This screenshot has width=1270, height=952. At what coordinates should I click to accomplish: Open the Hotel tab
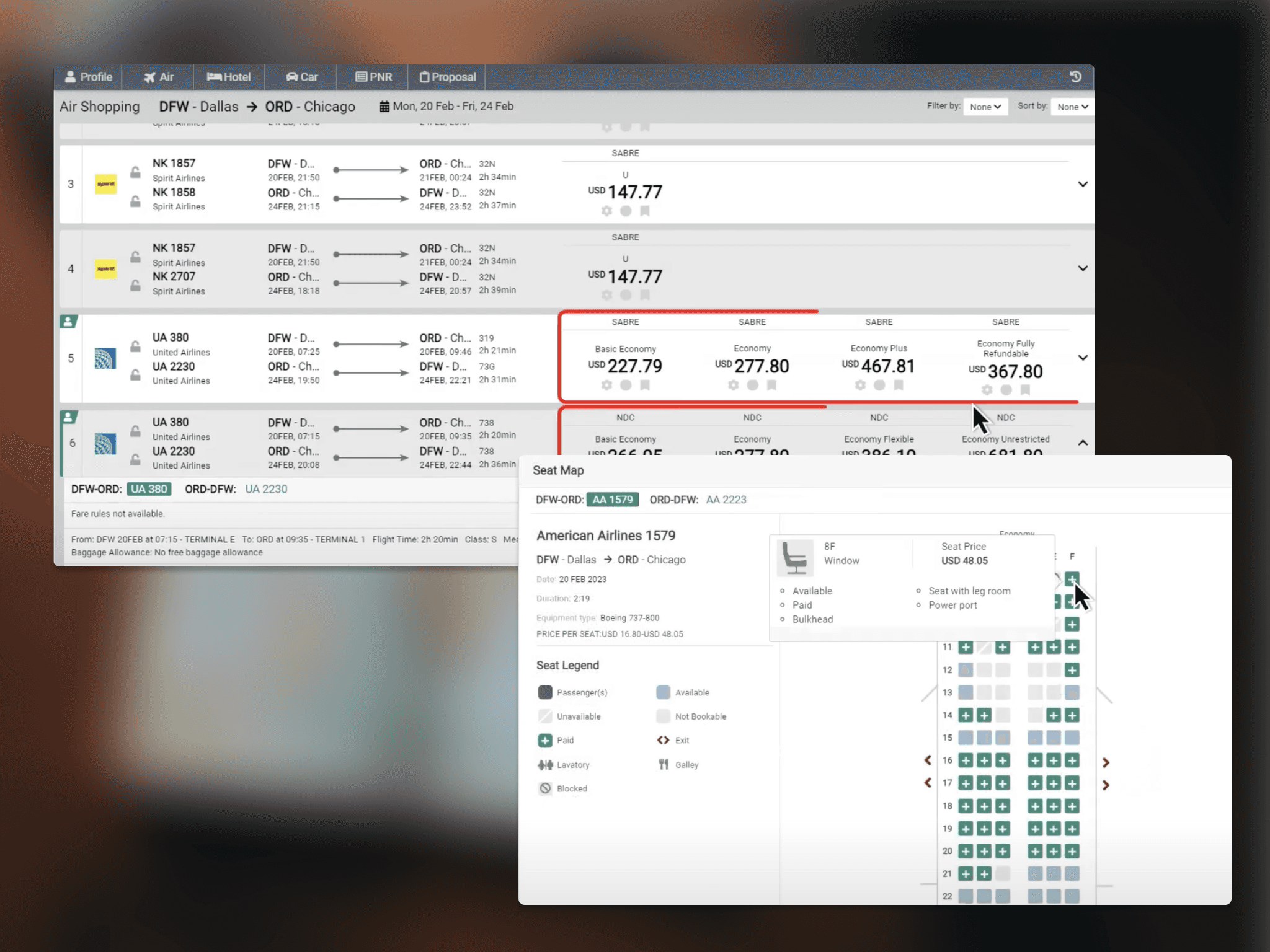click(x=228, y=77)
